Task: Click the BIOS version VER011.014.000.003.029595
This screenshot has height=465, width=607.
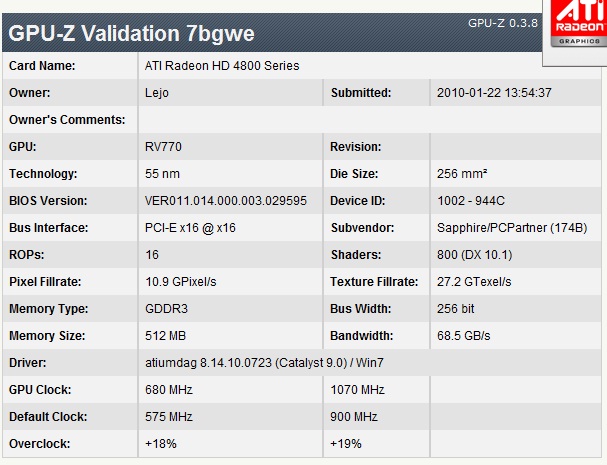Action: point(226,201)
